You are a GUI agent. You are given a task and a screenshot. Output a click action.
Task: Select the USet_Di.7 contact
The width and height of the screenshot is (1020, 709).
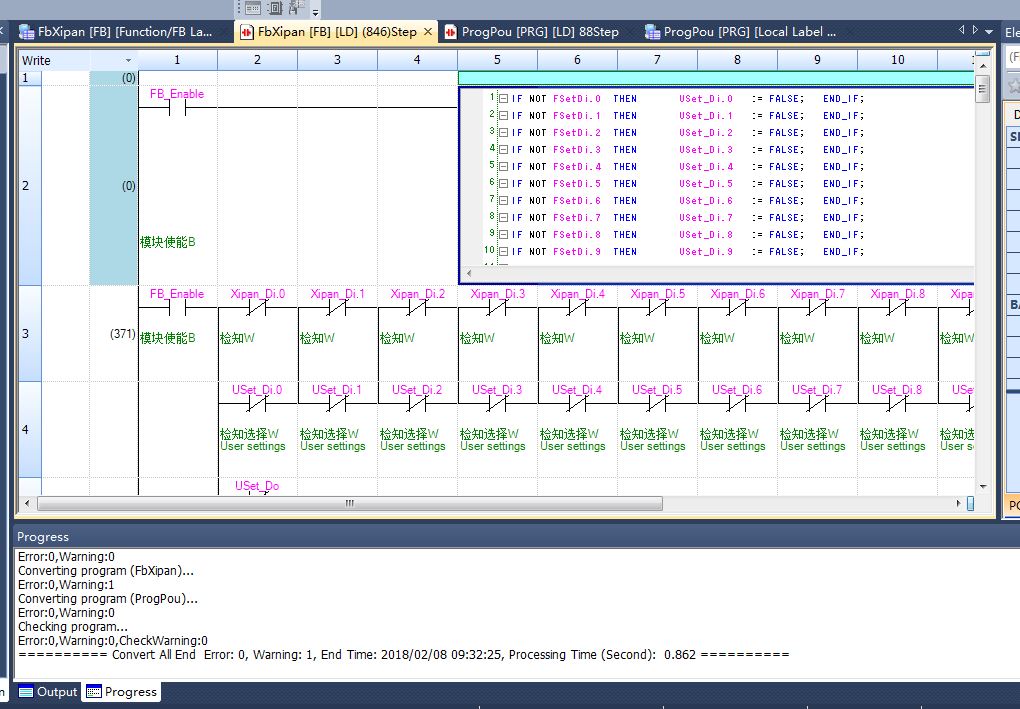click(x=817, y=403)
